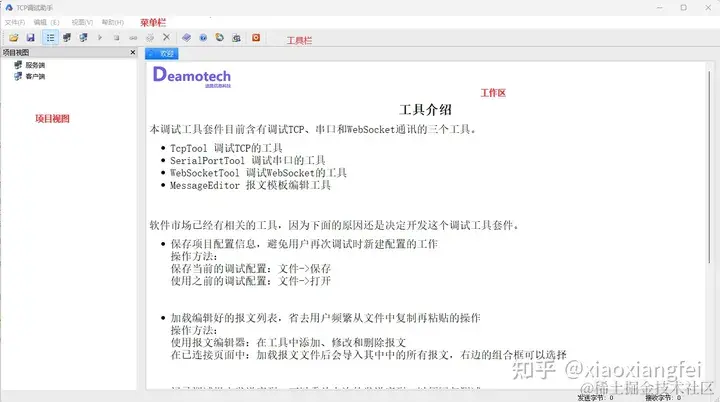
Task: Click the X delete toolbar icon
Action: point(166,37)
